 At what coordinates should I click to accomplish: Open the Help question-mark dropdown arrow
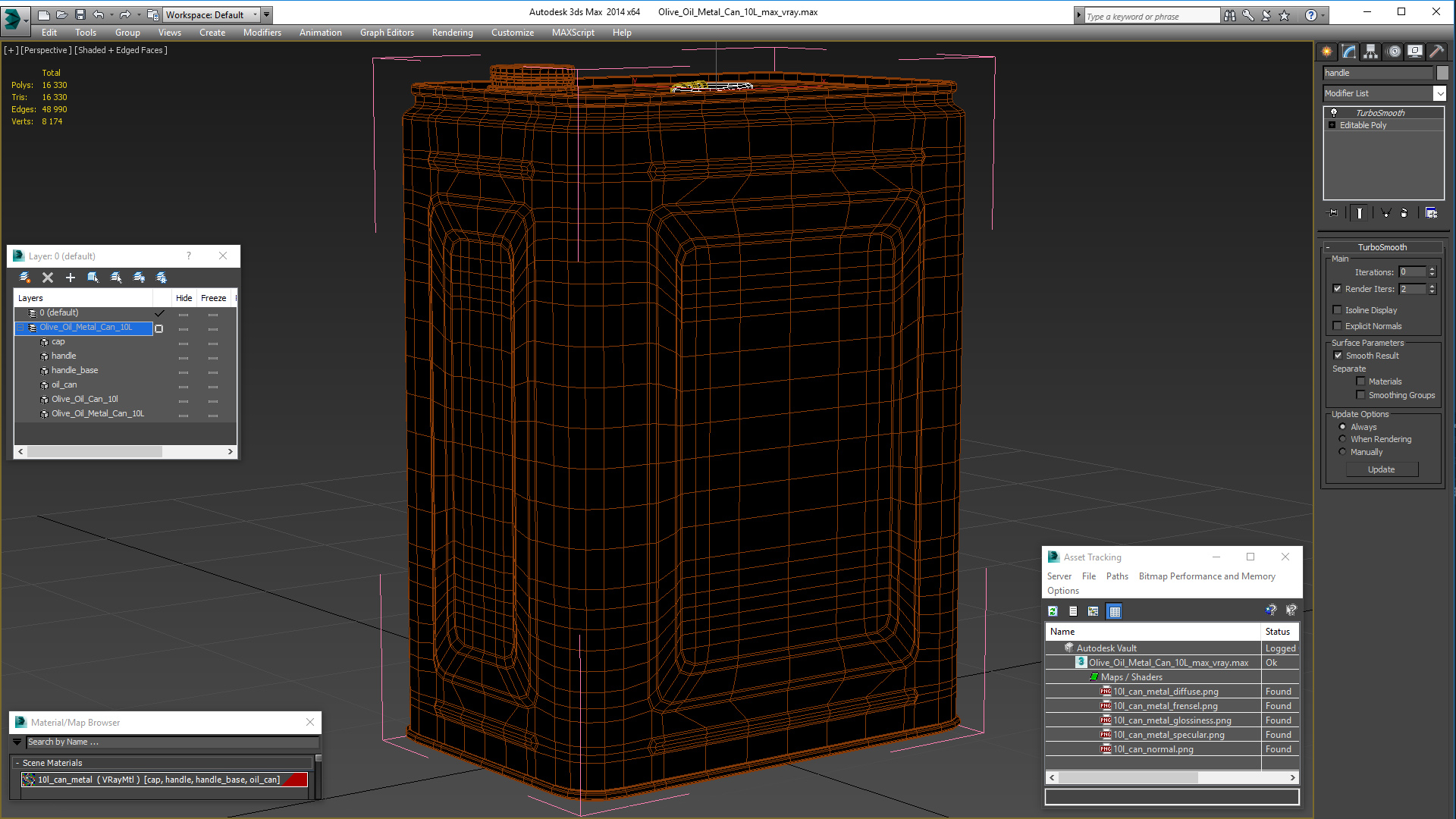(x=1323, y=15)
